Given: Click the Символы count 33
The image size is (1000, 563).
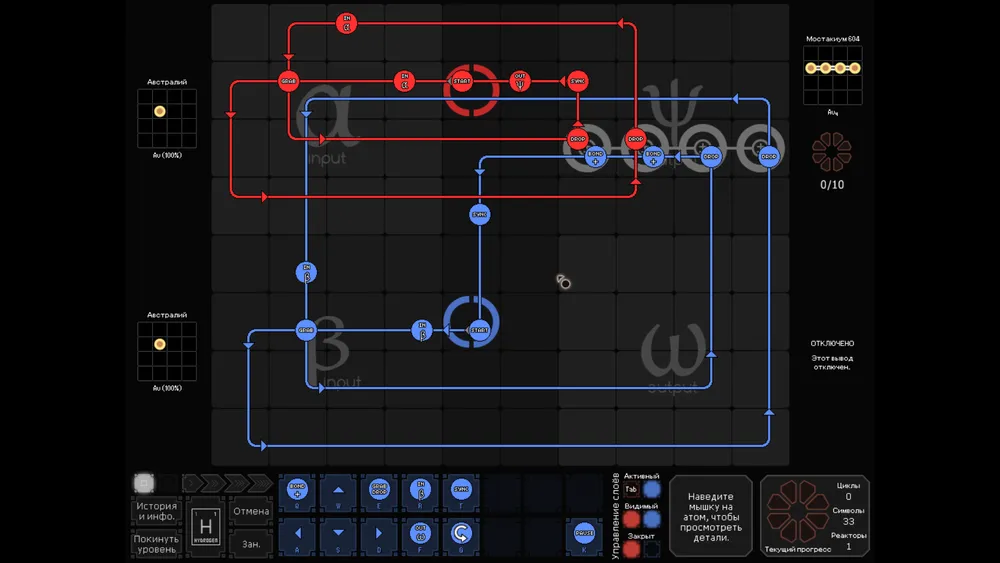Looking at the screenshot, I should point(848,522).
